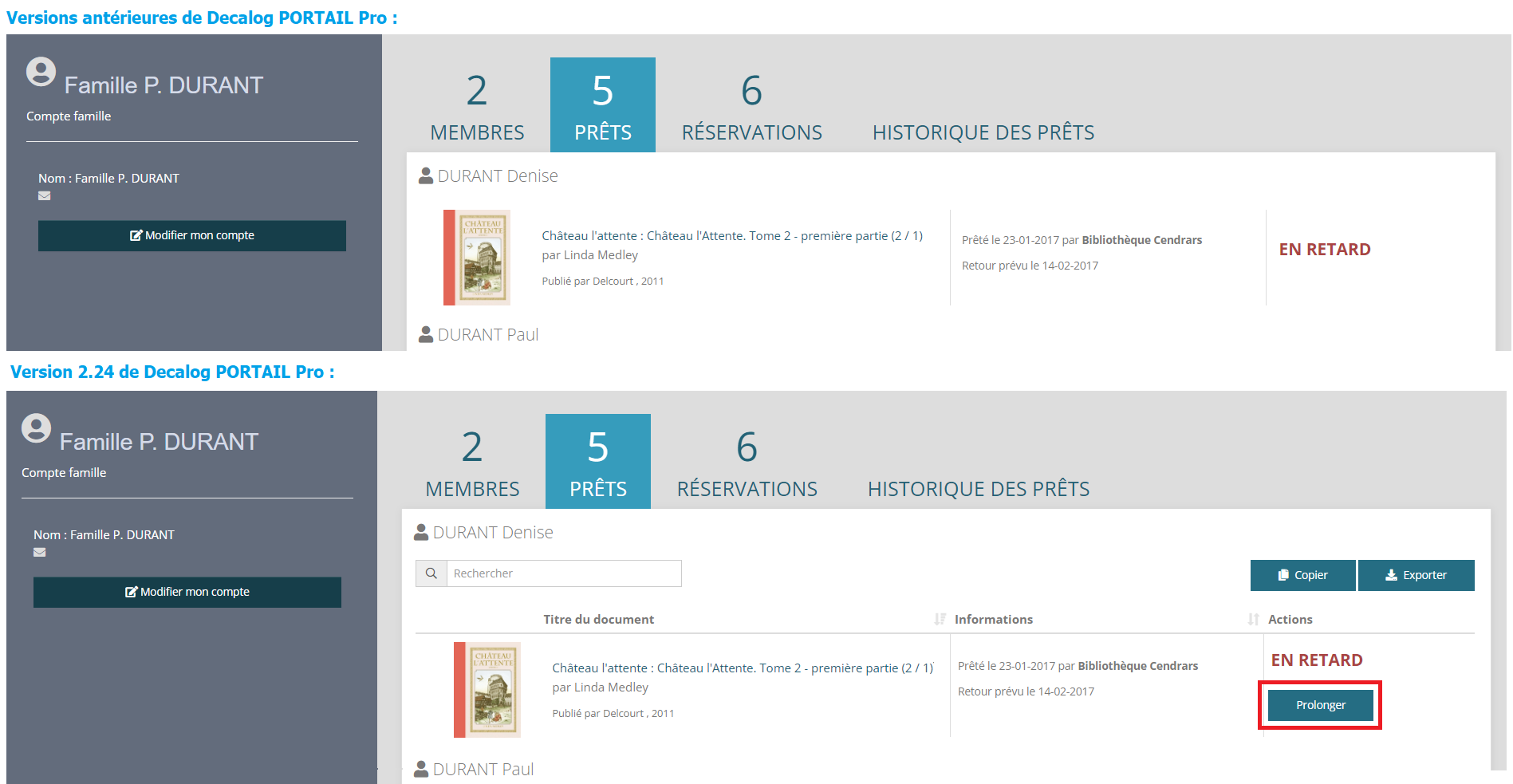Click author Linda Medley in version 2.24
Viewport: 1513px width, 784px height.
click(611, 687)
